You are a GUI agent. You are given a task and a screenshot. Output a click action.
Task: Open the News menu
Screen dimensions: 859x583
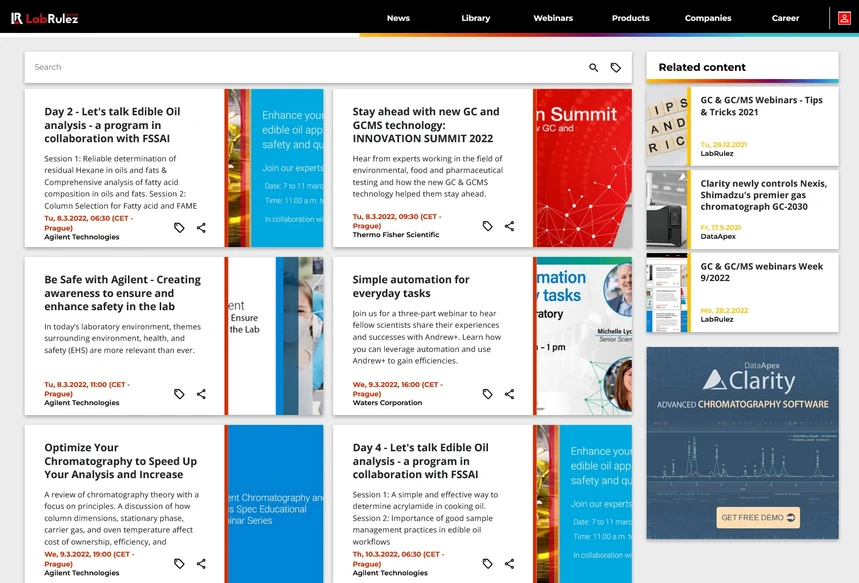(398, 18)
